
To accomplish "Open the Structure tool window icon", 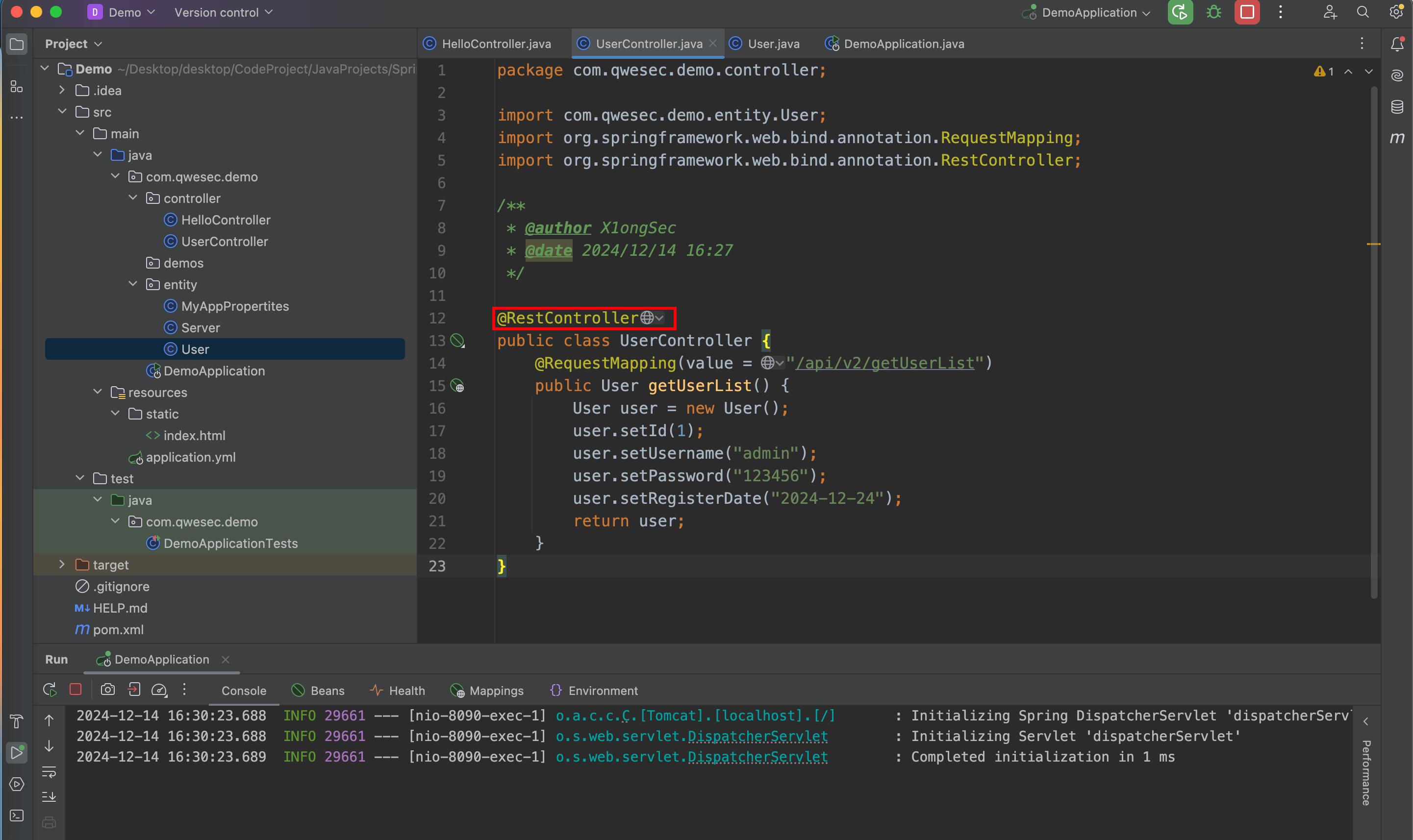I will pyautogui.click(x=17, y=87).
